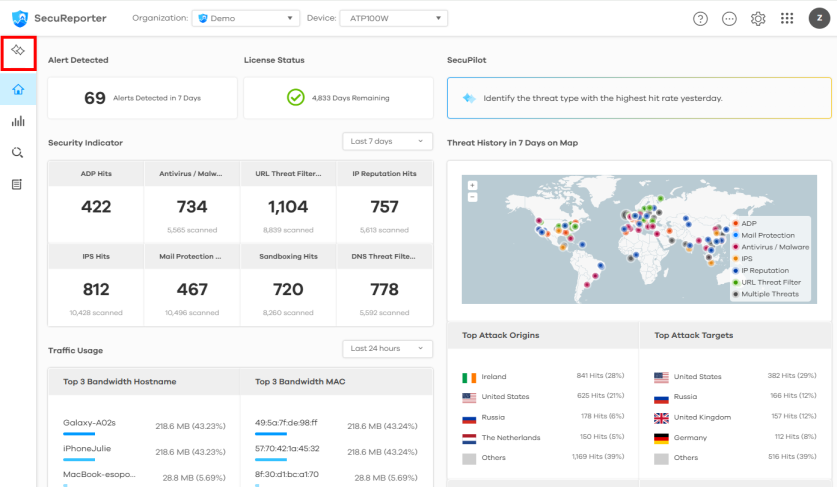Expand the Device ATP100W dropdown
The image size is (837, 487).
pos(393,18)
